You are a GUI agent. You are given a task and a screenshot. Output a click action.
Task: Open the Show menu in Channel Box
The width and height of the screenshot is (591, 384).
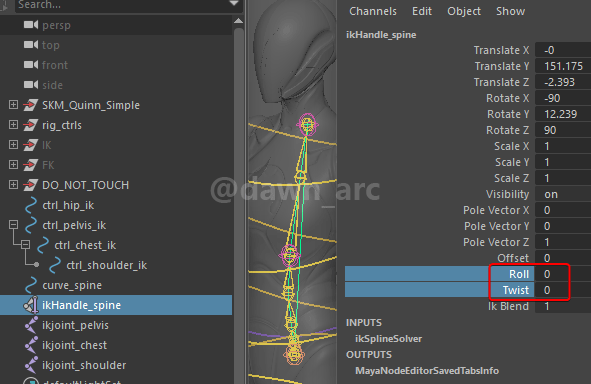[510, 11]
